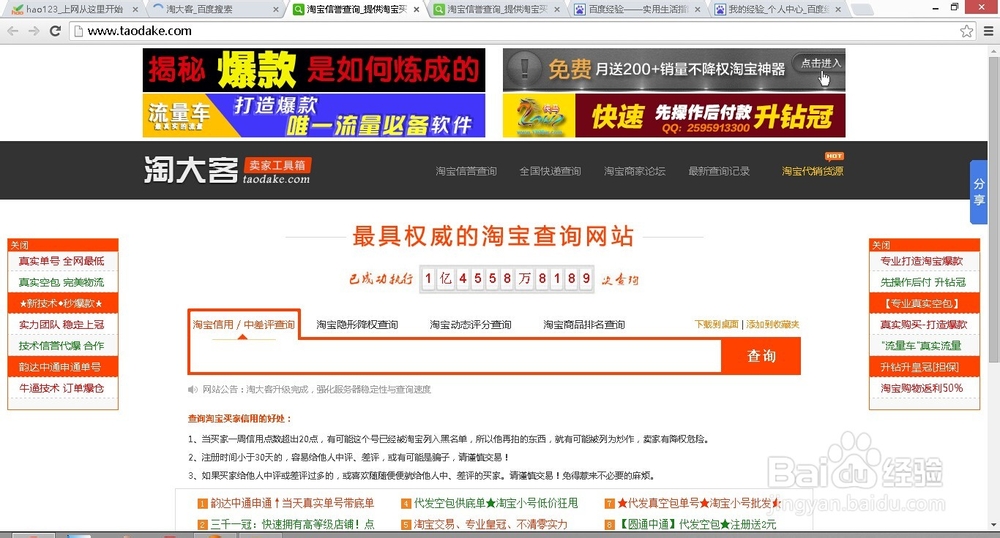Bookmark the page with the star icon
Screen dimensions: 1000x538
click(x=966, y=31)
